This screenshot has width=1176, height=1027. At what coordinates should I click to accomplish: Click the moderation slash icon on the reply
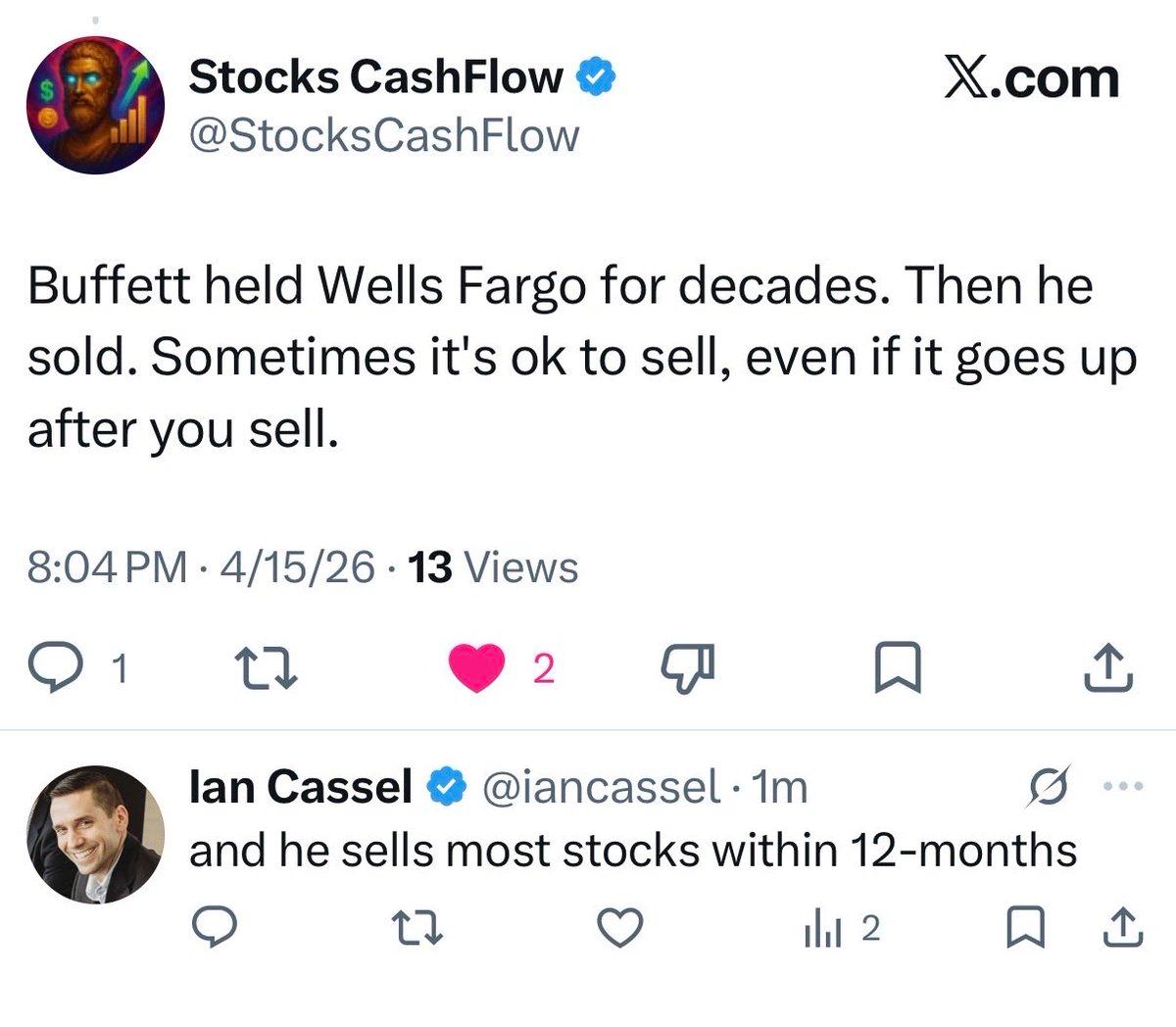(1048, 784)
